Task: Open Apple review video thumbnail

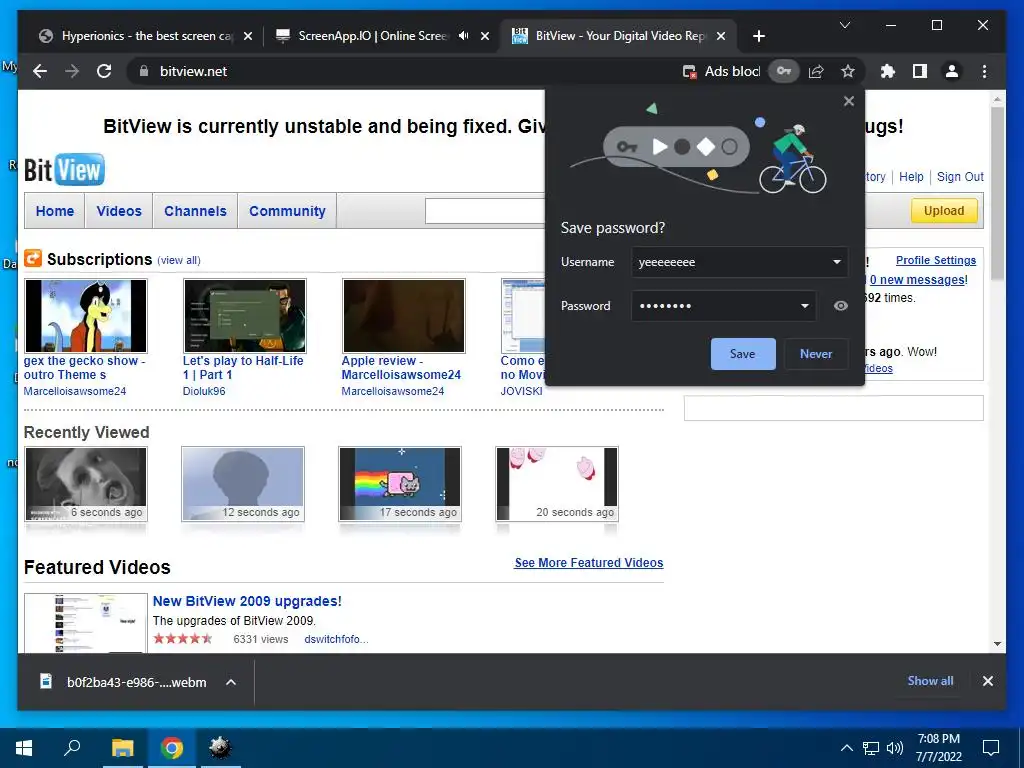Action: [x=404, y=316]
